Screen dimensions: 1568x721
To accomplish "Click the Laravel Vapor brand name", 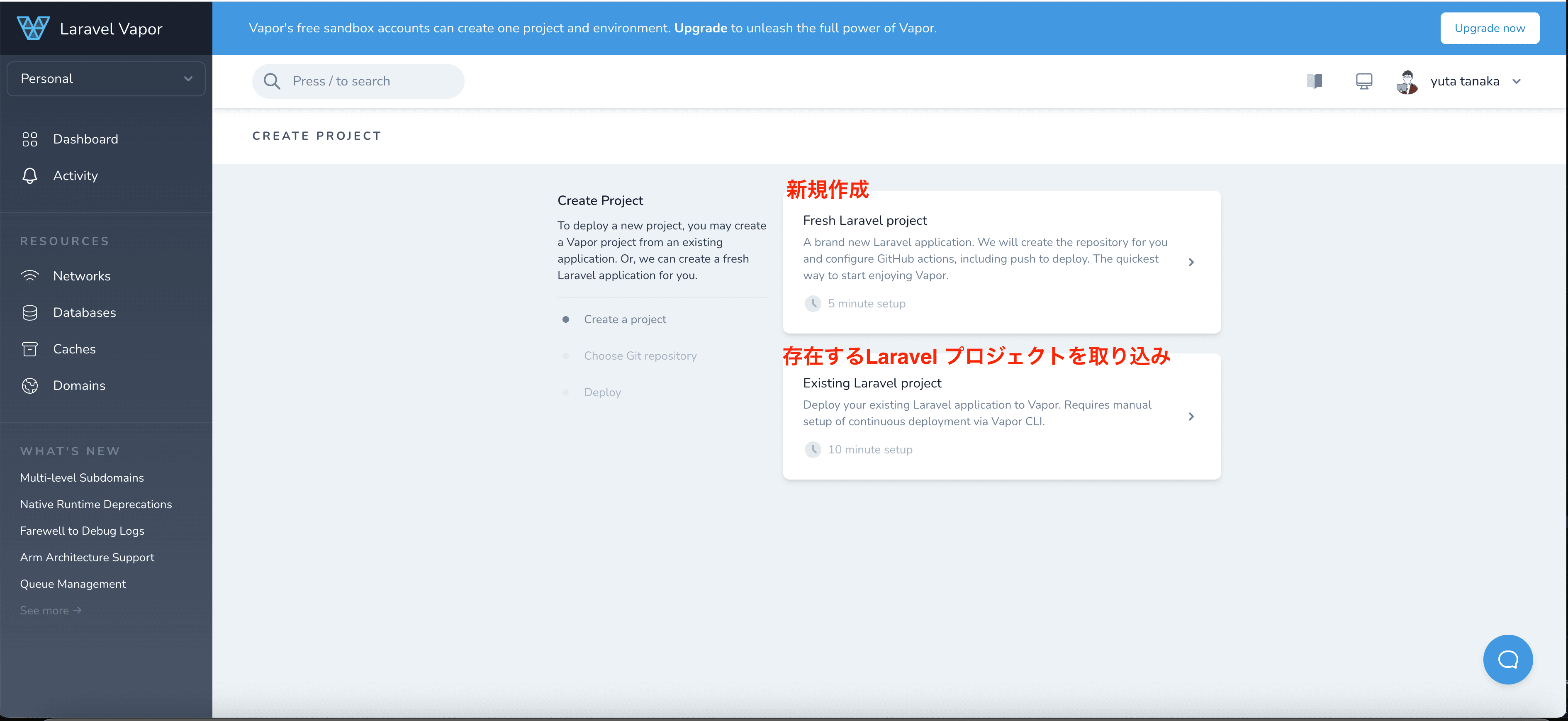I will [x=112, y=29].
